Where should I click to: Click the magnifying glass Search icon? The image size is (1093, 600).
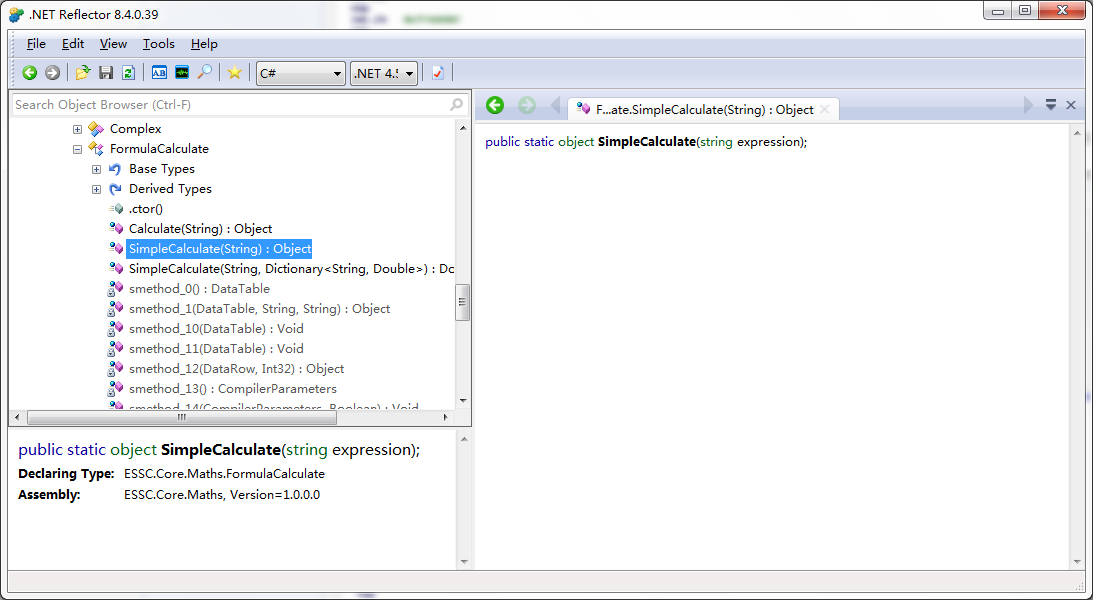point(204,72)
